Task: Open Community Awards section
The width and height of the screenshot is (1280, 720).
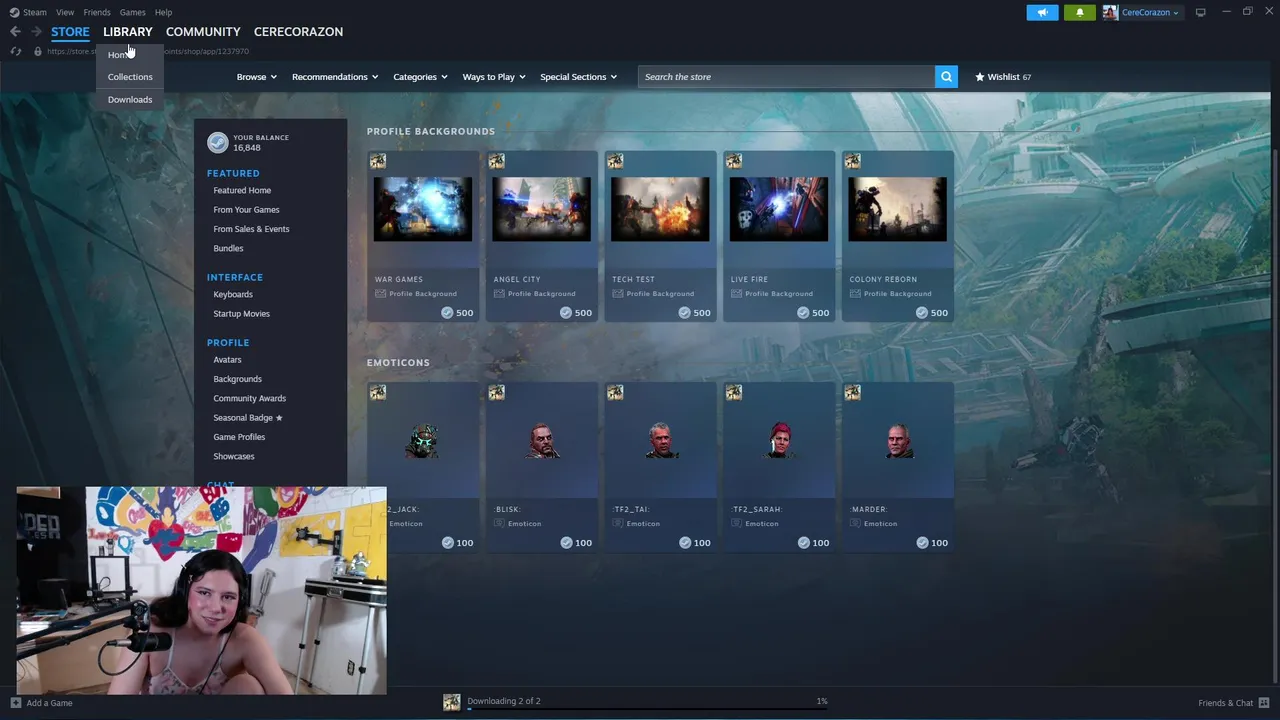Action: [249, 399]
